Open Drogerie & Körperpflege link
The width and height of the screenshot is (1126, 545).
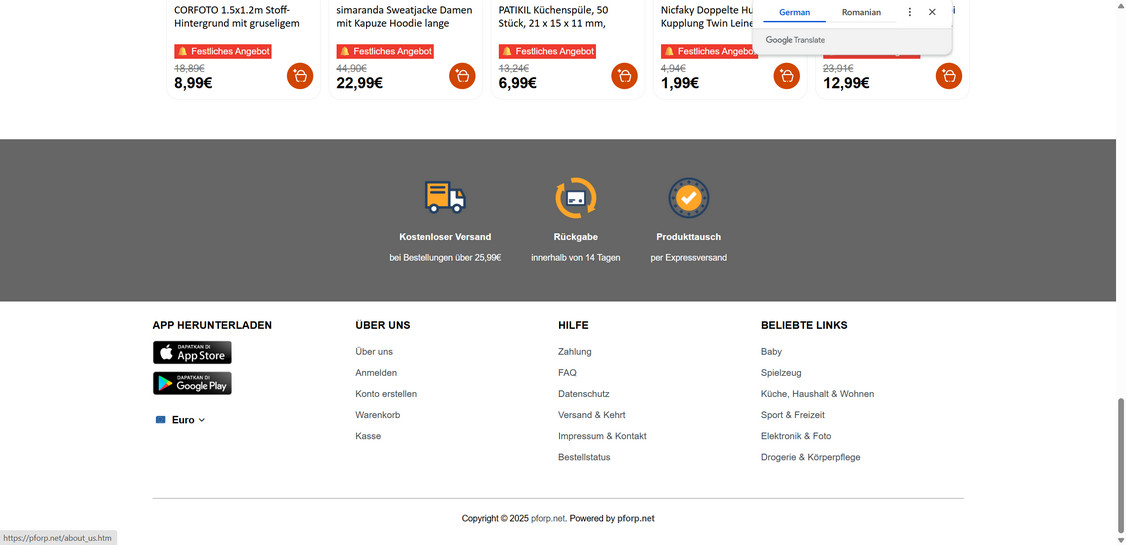click(x=811, y=457)
